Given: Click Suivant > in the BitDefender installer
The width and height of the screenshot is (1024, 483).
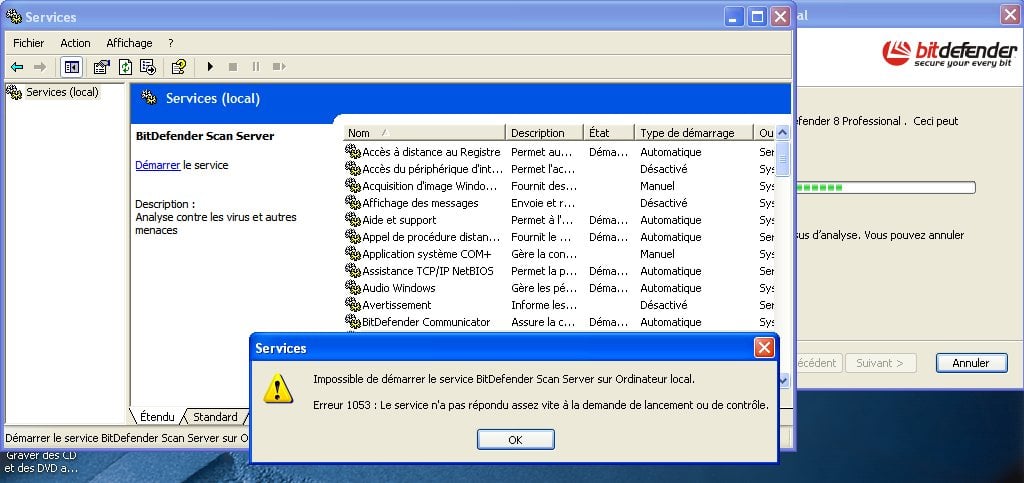Looking at the screenshot, I should coord(880,363).
